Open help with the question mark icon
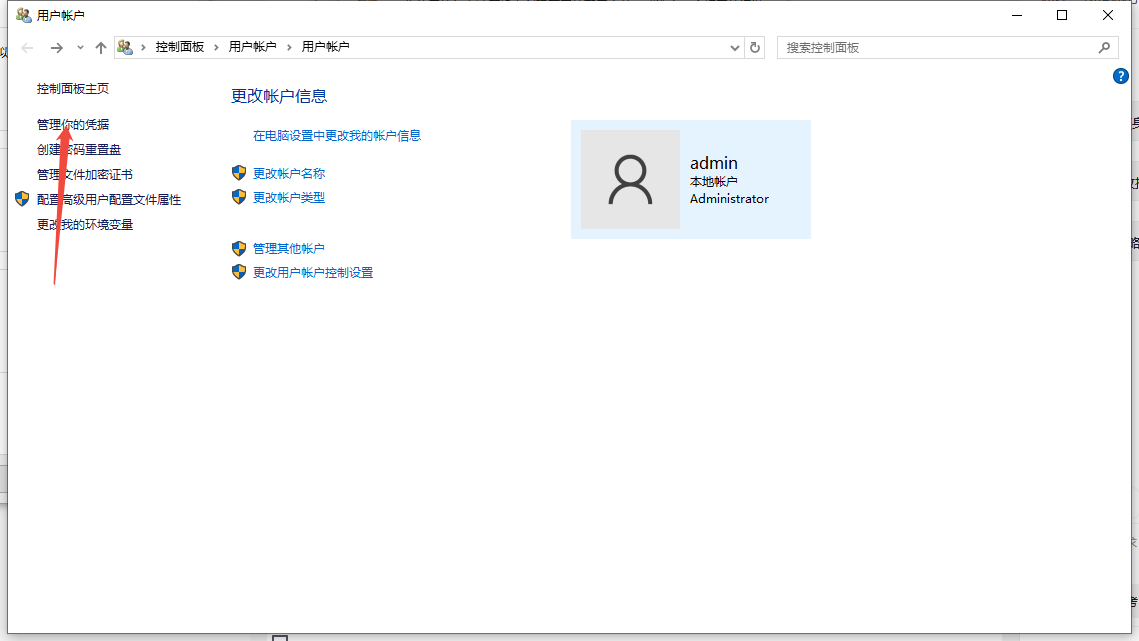 point(1120,76)
